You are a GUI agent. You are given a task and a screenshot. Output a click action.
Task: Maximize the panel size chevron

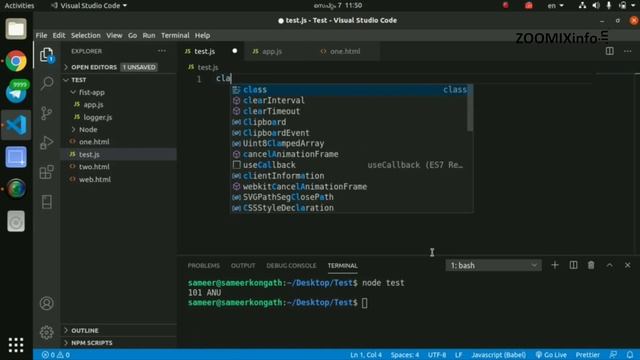609,265
